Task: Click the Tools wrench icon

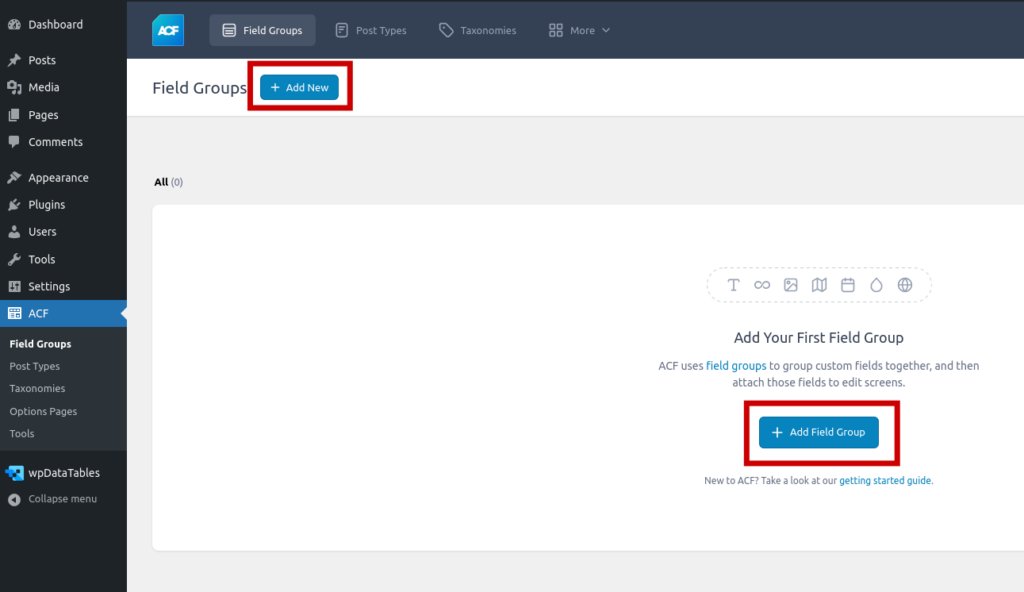Action: click(x=14, y=259)
